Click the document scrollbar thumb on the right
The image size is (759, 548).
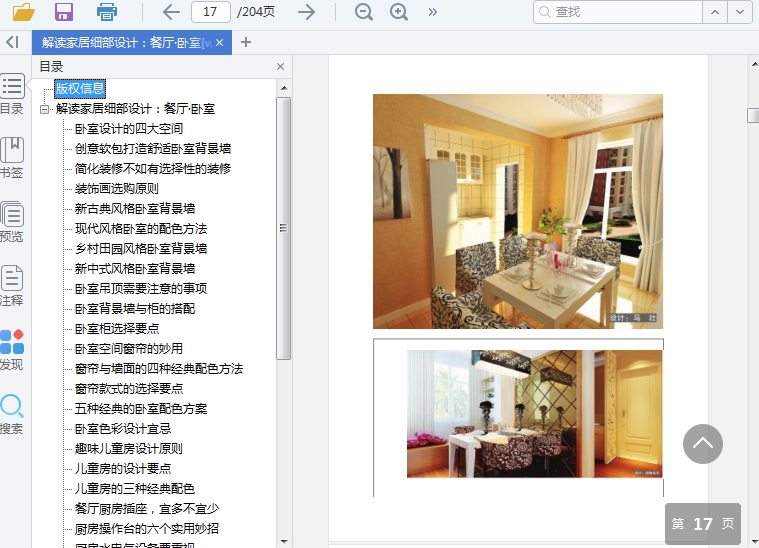[753, 116]
